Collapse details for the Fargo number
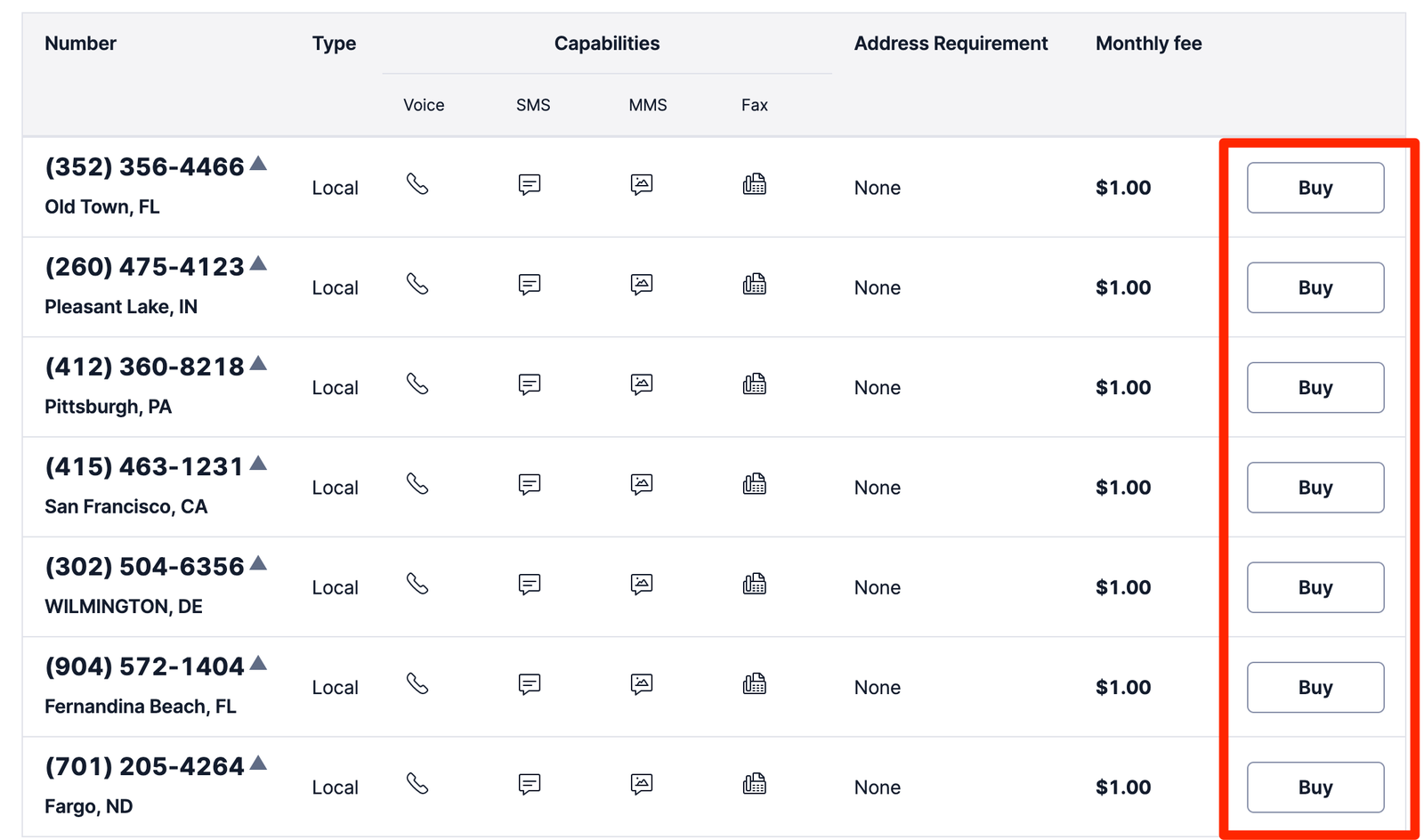This screenshot has width=1424, height=840. click(257, 762)
